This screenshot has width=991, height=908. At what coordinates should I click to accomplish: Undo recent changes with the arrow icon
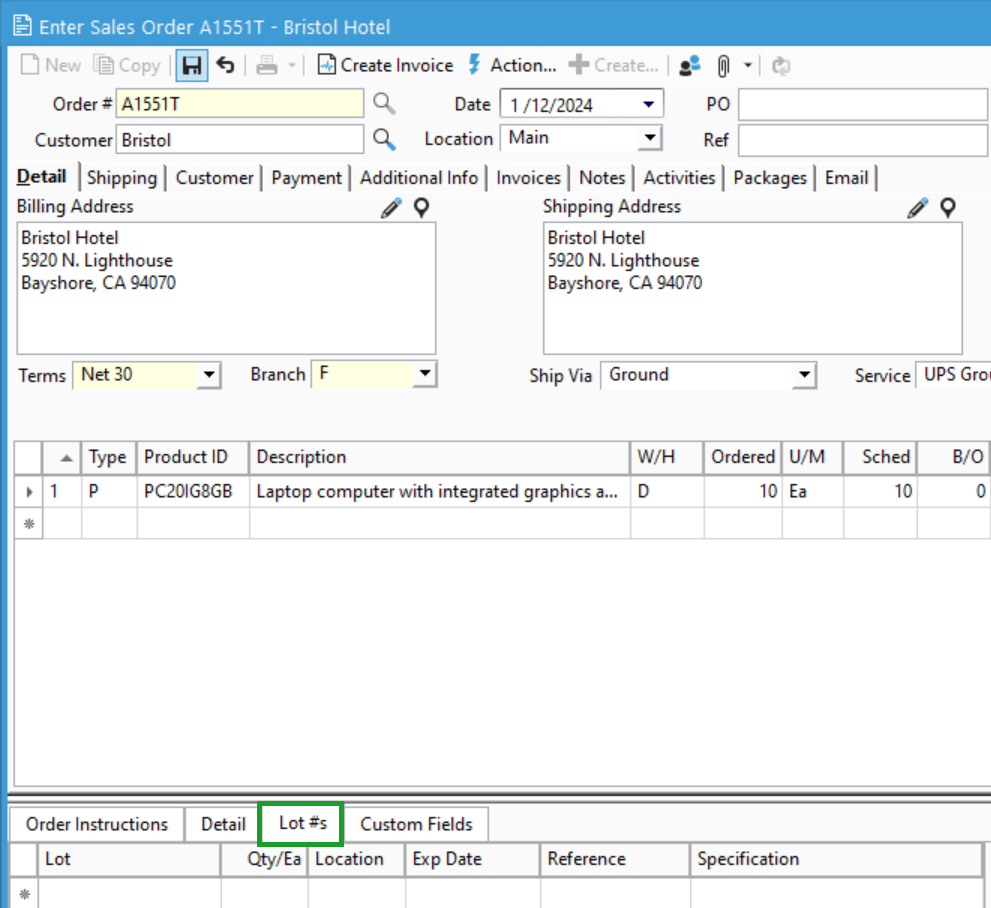tap(222, 65)
